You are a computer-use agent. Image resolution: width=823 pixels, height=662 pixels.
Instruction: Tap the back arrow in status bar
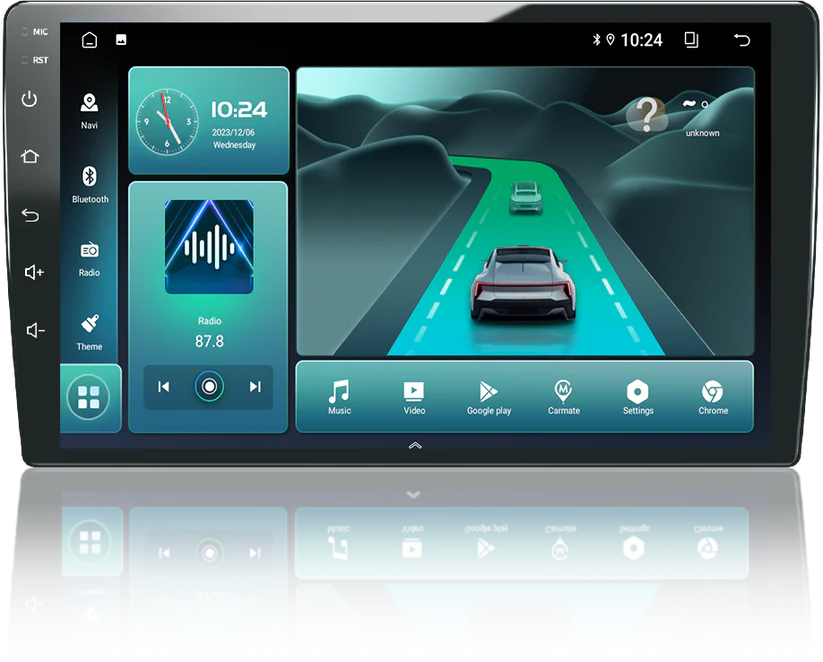741,40
